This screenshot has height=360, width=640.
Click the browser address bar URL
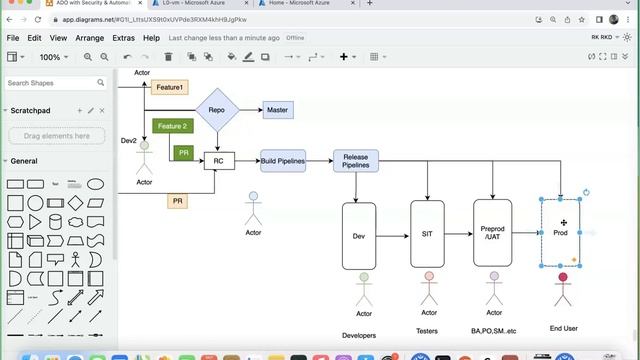154,20
